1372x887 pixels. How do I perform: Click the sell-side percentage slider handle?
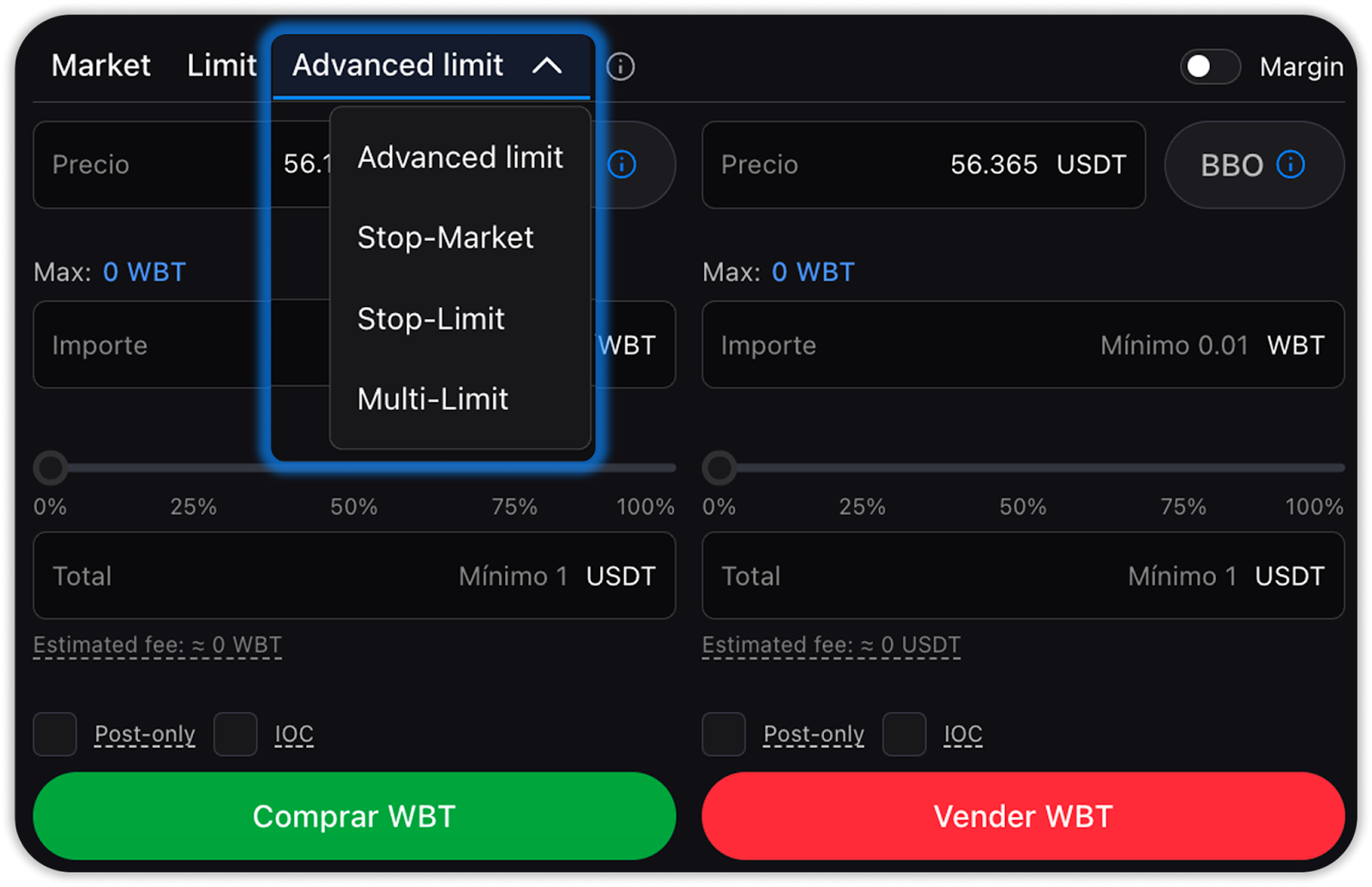[x=719, y=468]
